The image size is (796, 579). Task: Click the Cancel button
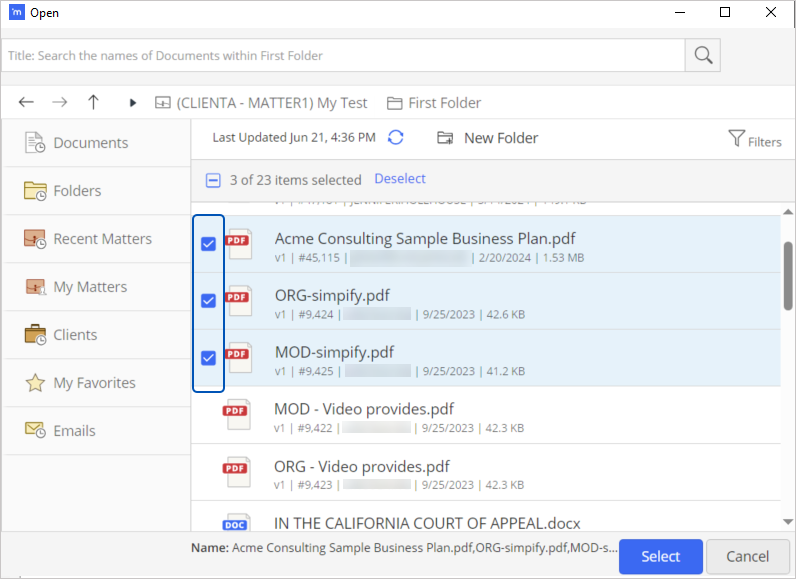pyautogui.click(x=747, y=556)
